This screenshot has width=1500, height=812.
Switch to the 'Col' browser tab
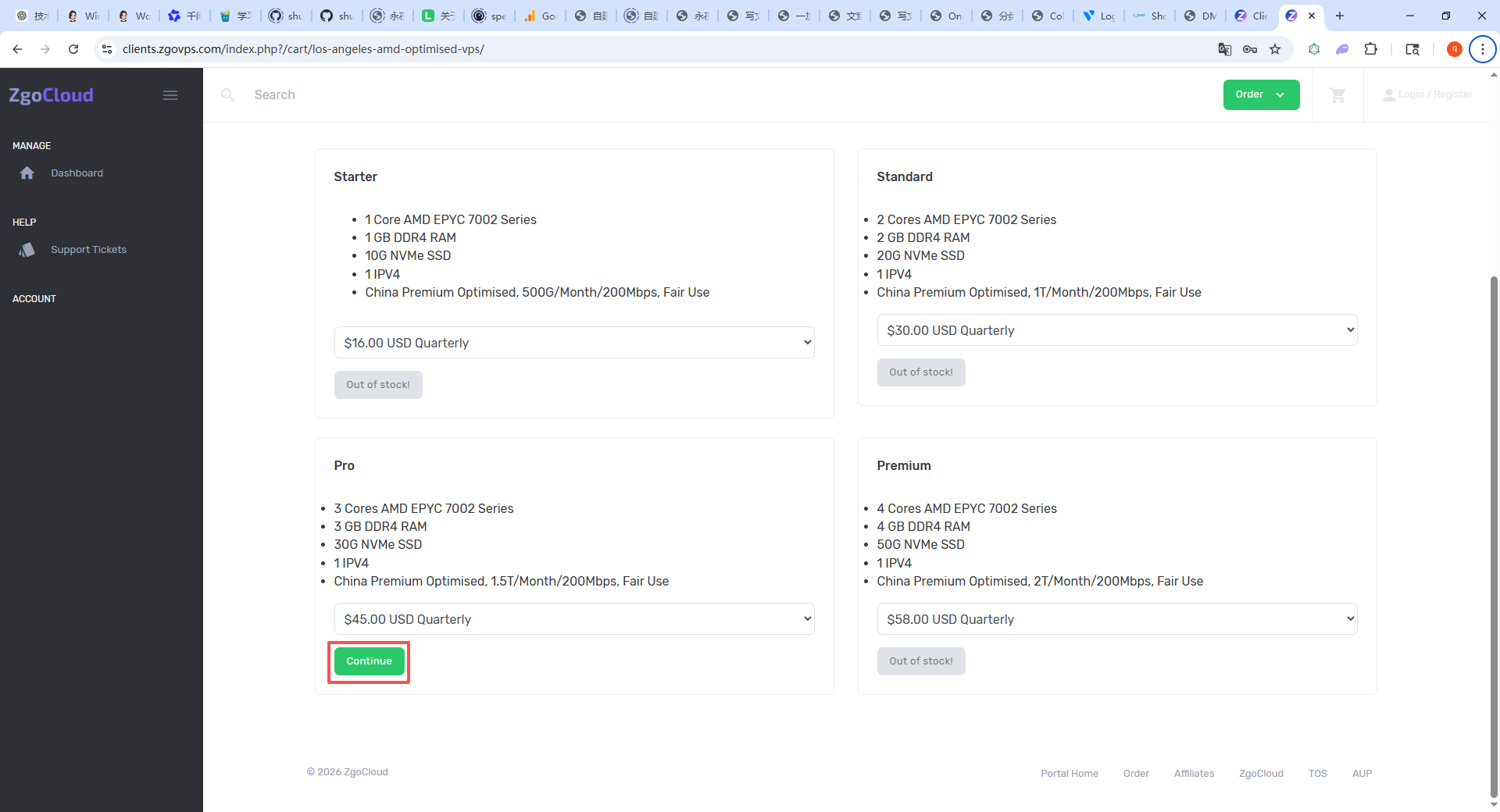coord(1048,16)
